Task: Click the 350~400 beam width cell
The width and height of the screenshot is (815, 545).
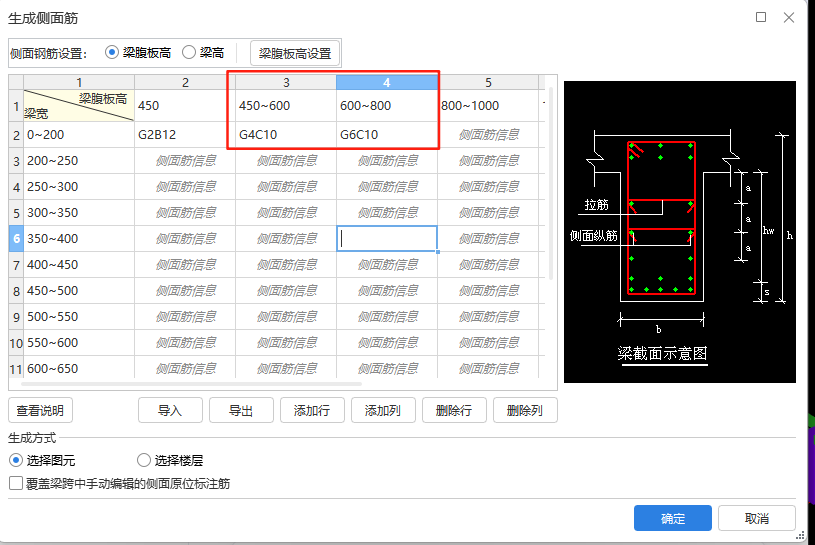Action: click(x=79, y=238)
